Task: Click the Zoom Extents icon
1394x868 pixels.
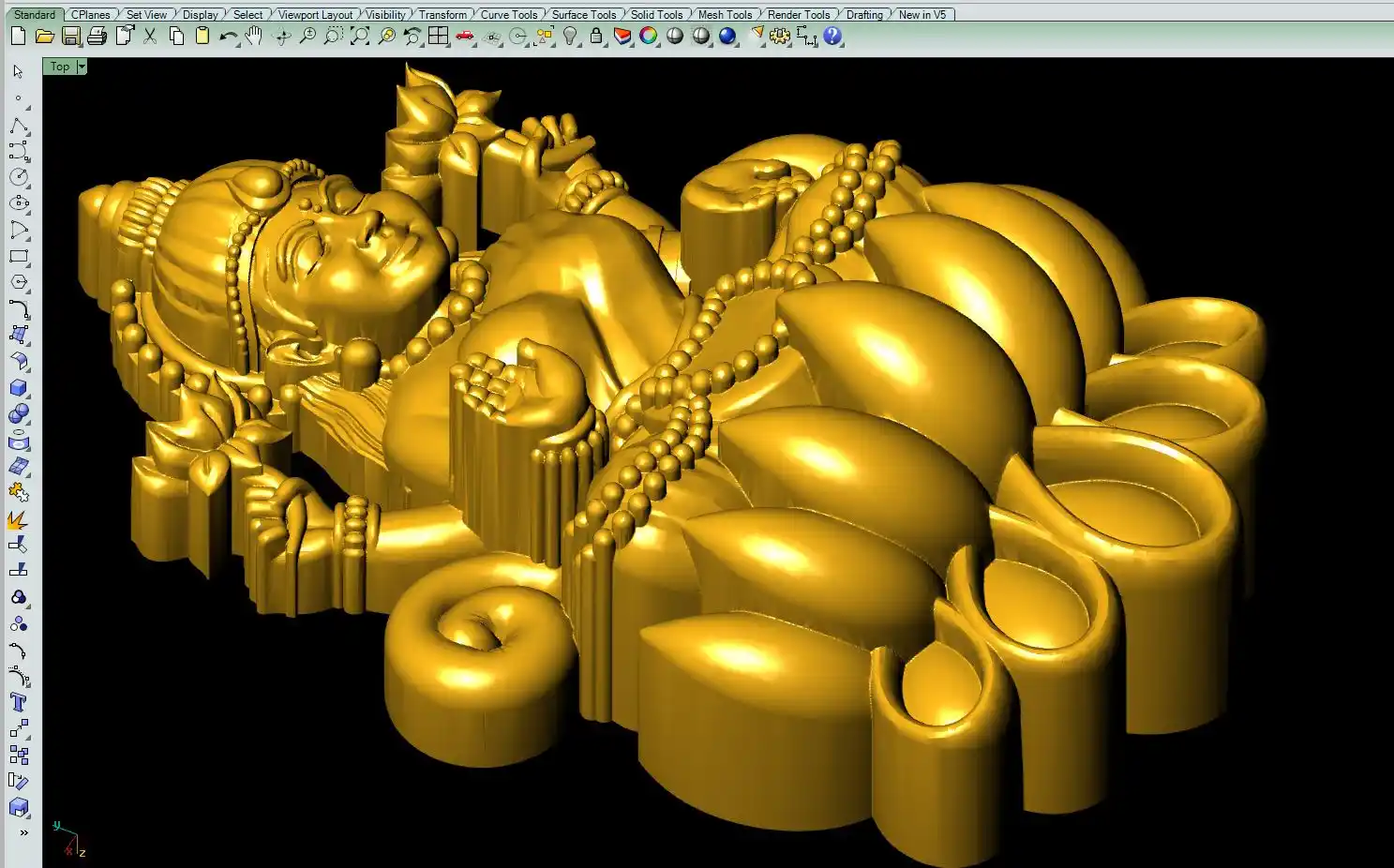Action: (x=359, y=37)
